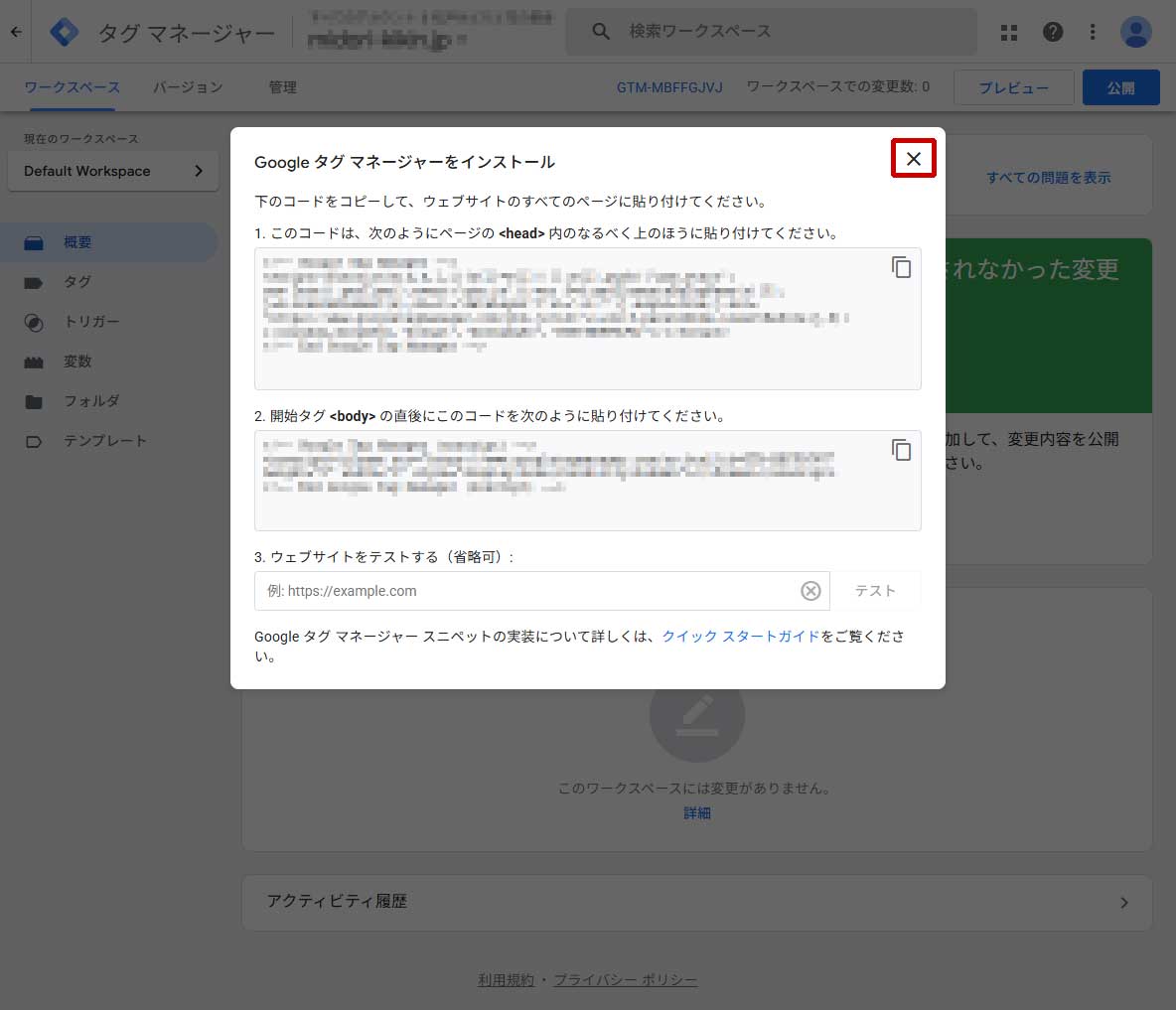Click the ワークスペースでの変更数: 0 text
The width and height of the screenshot is (1176, 1010).
click(x=837, y=87)
